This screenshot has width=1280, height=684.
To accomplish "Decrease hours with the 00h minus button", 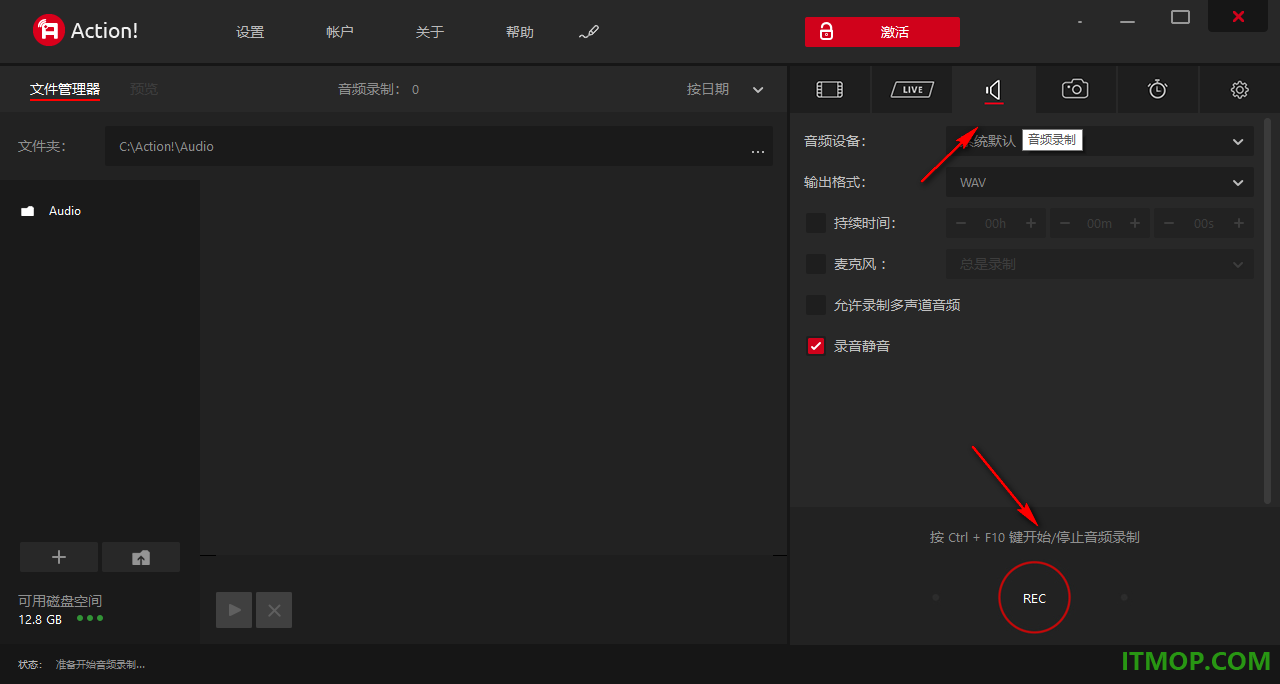I will point(961,223).
